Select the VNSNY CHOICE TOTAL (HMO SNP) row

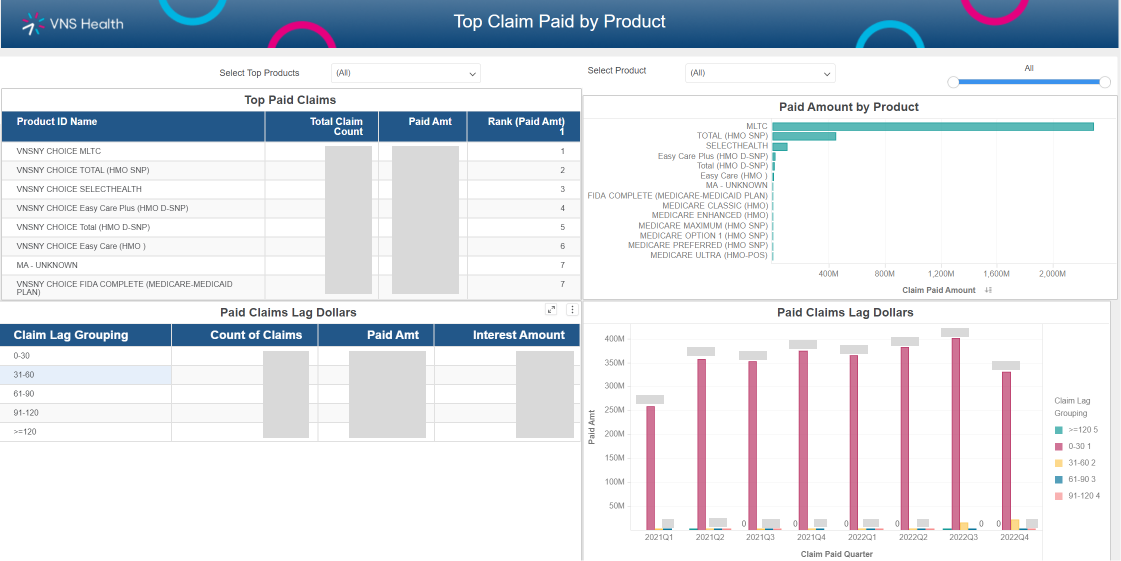[x=291, y=170]
